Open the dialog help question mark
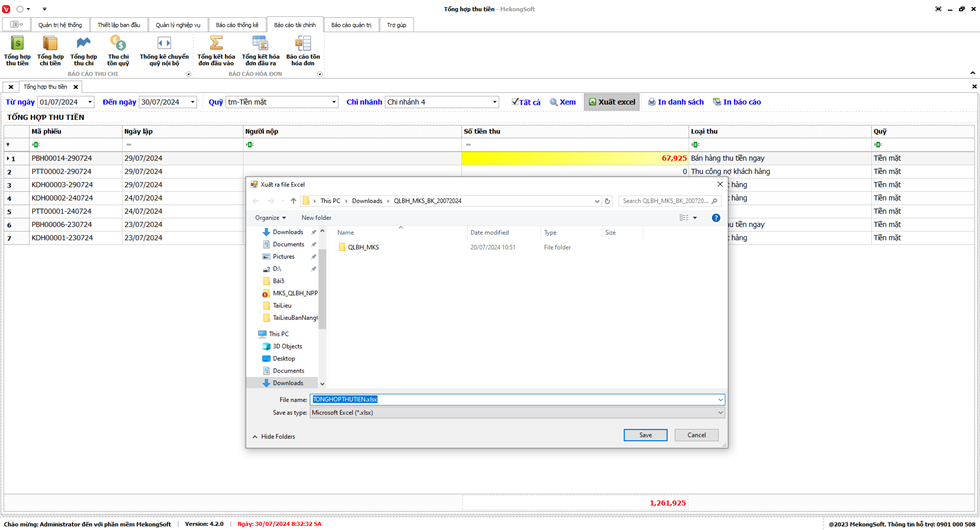Screen dimensions: 980x530 point(716,218)
